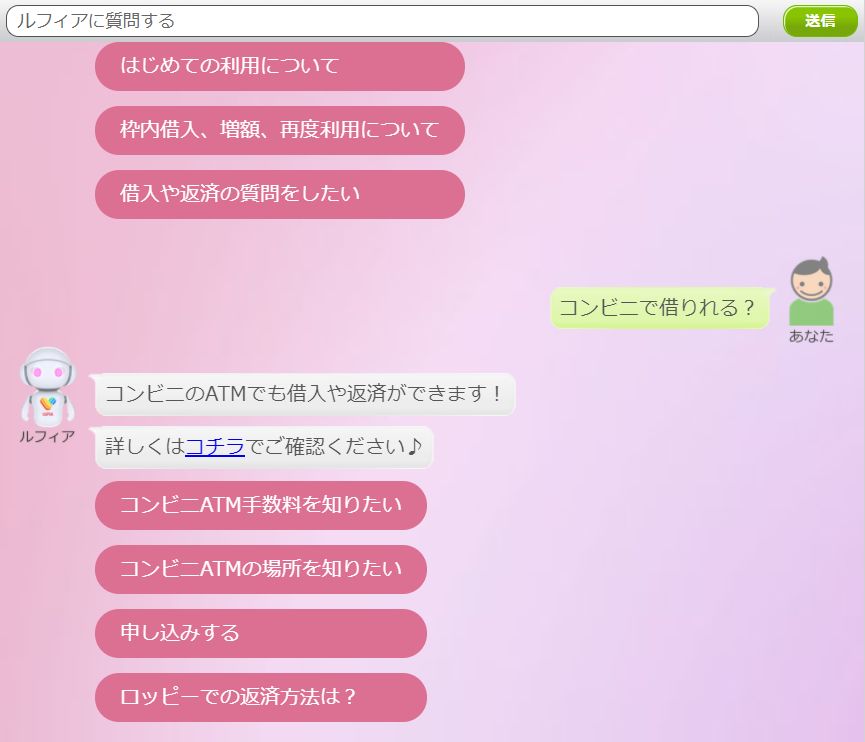865x742 pixels.
Task: Click the 申し込みする button
Action: 261,633
